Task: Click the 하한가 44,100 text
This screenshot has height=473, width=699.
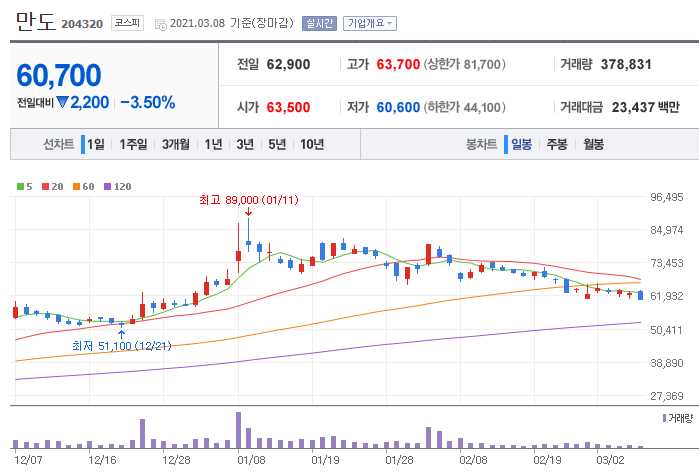Action: 464,107
